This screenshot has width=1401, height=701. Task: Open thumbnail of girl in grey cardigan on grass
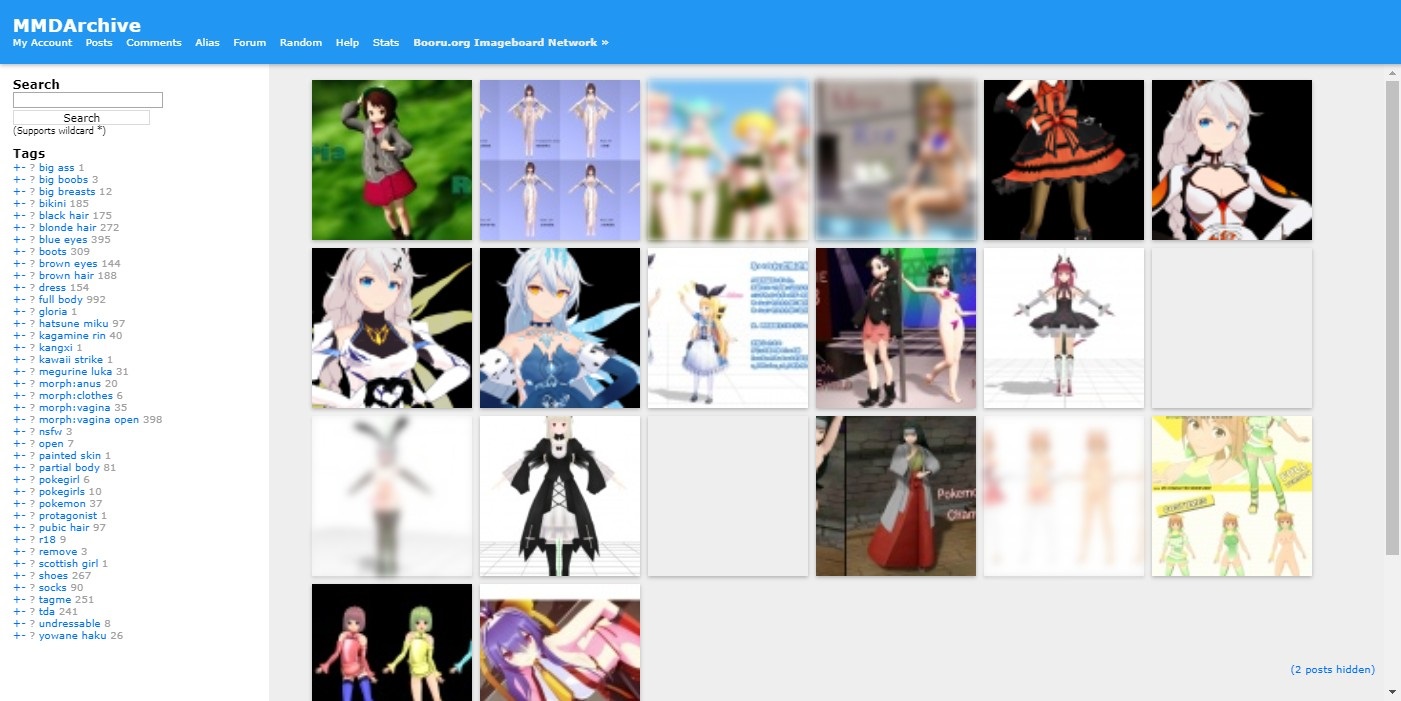[x=392, y=160]
